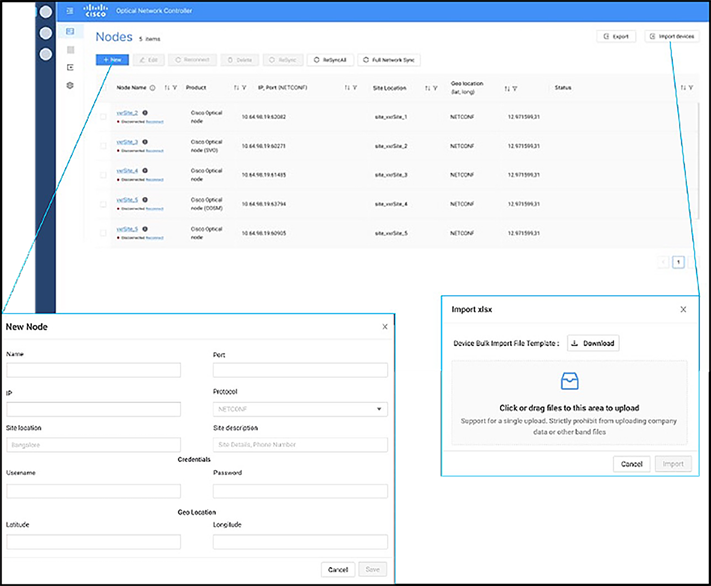This screenshot has width=711, height=586.
Task: Close the New Node dialog
Action: (385, 327)
